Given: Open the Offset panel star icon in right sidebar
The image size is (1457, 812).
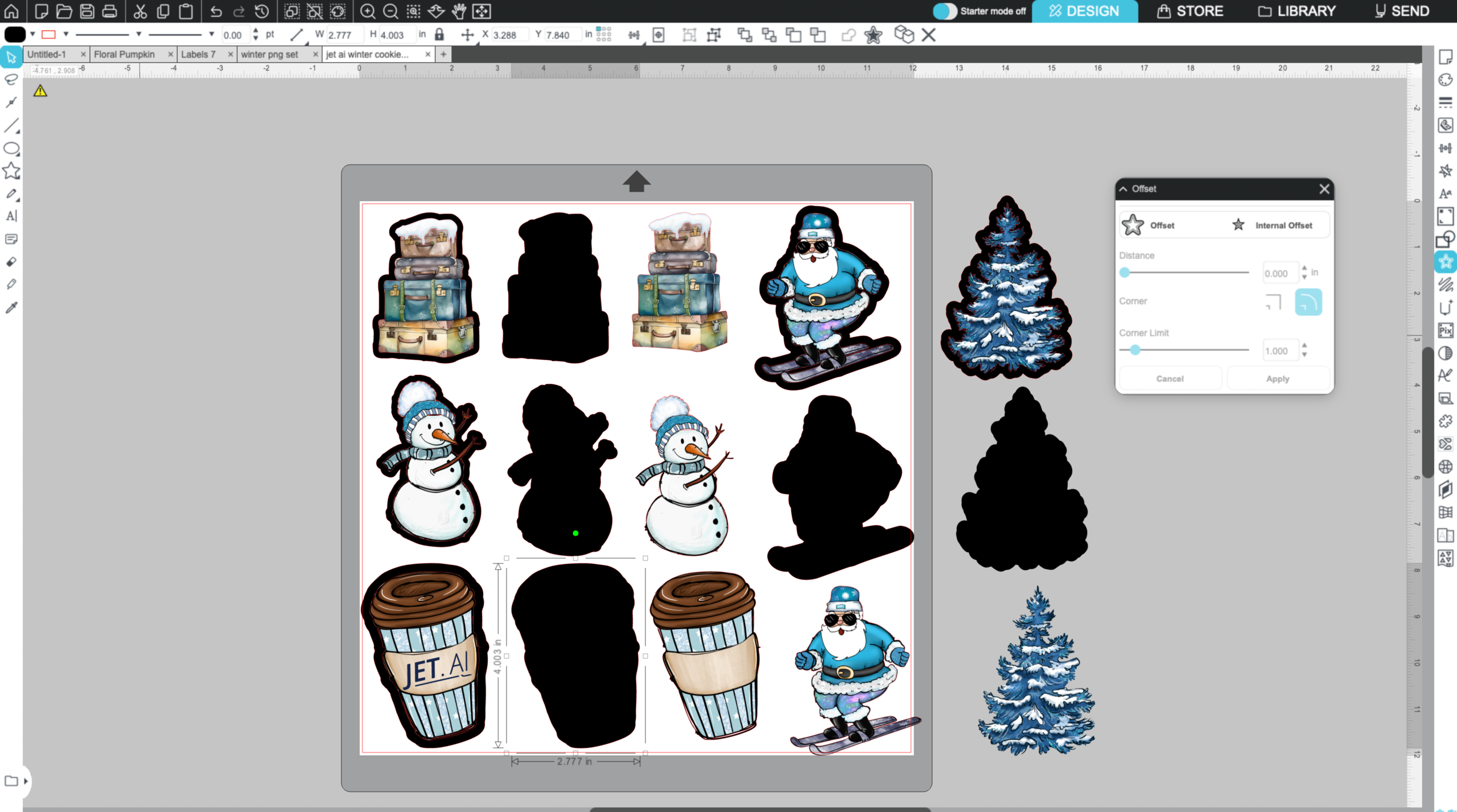Looking at the screenshot, I should [x=1446, y=262].
